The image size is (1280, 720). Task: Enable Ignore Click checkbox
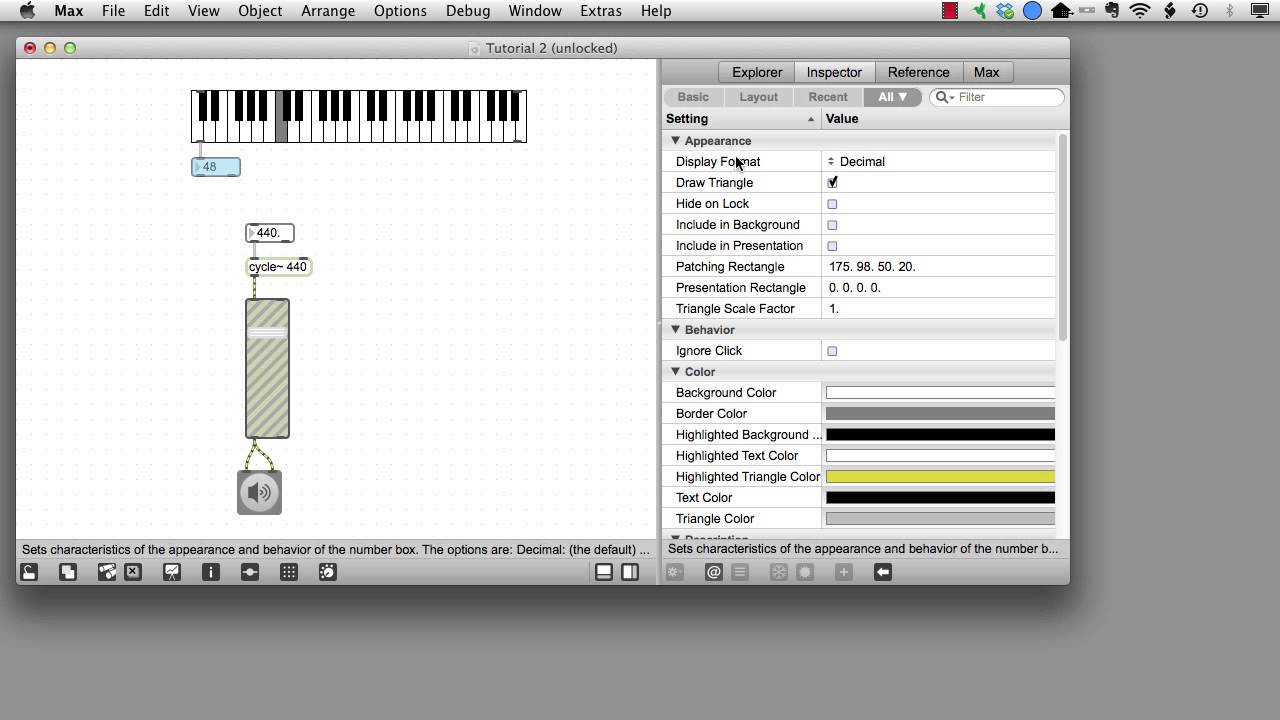tap(832, 351)
